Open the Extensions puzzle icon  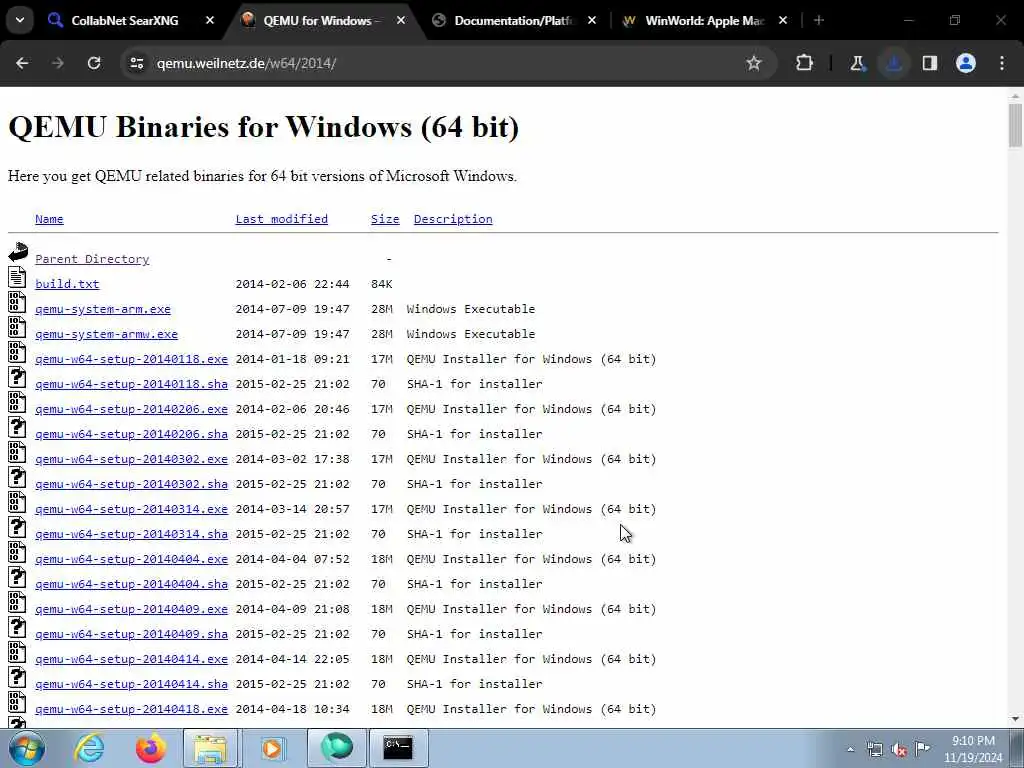click(805, 63)
